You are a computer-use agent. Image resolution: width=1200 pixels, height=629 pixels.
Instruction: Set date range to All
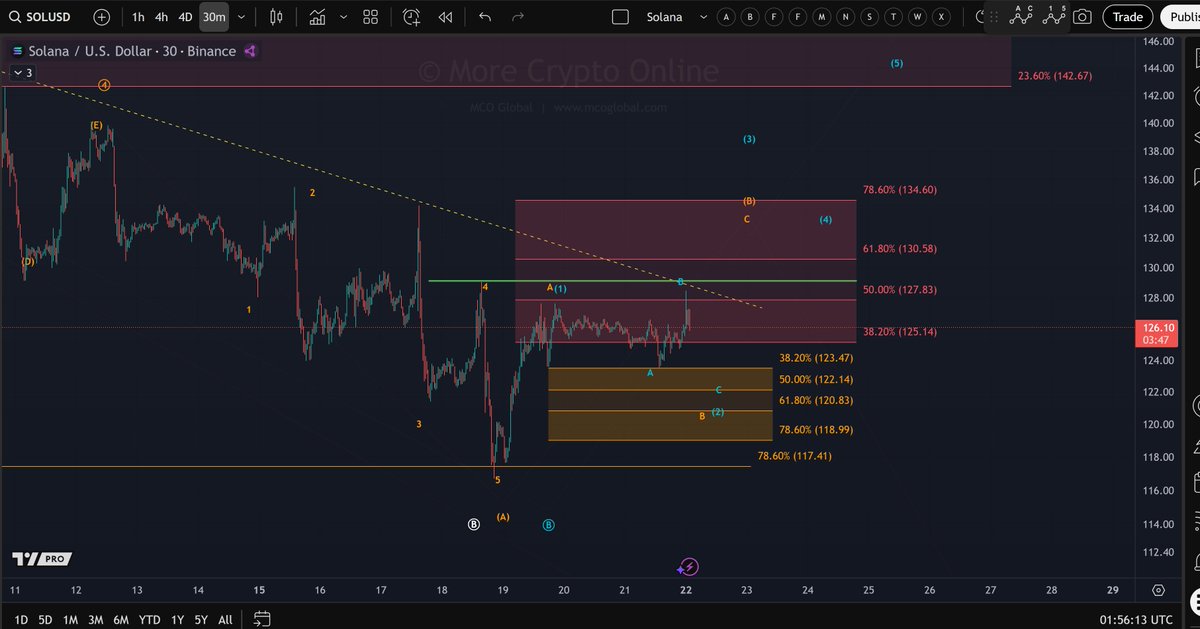click(225, 620)
